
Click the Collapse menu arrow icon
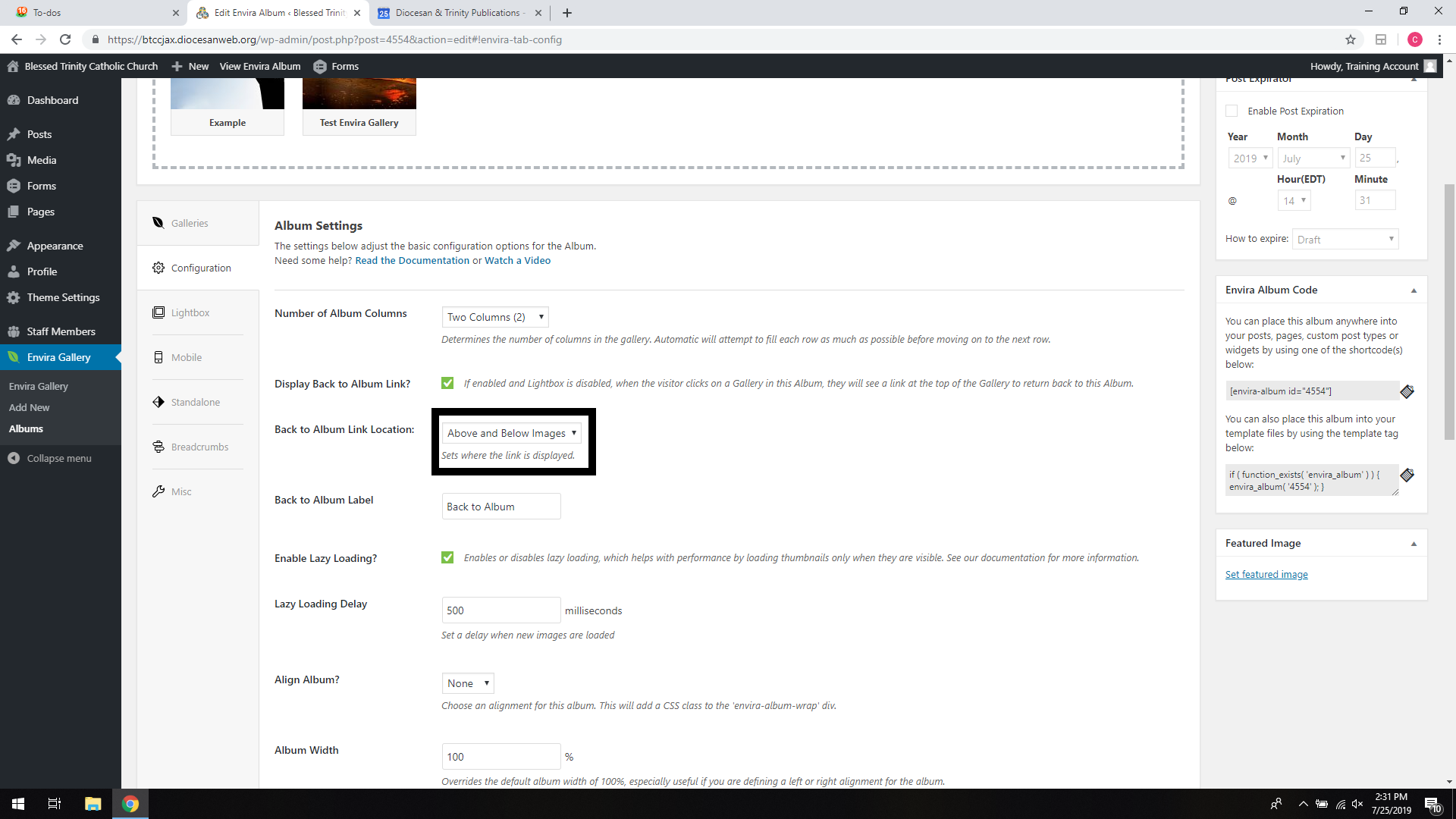[x=14, y=458]
